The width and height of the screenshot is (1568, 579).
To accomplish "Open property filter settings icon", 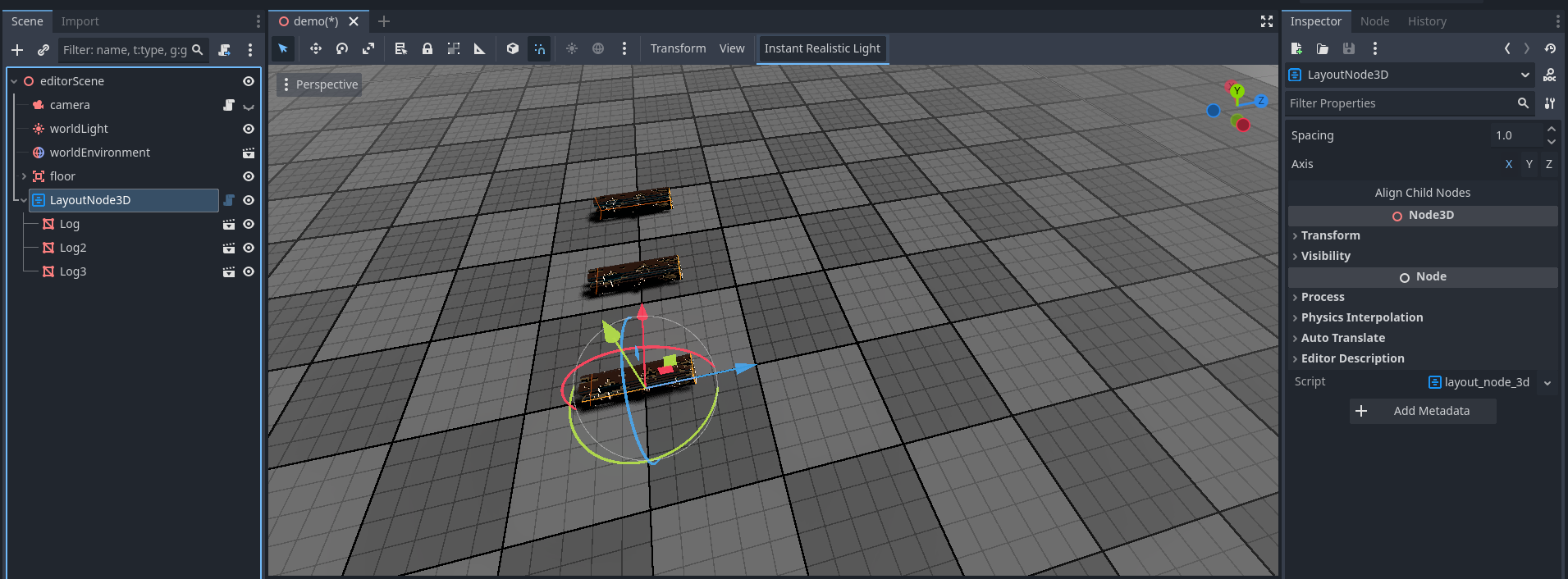I will pyautogui.click(x=1550, y=103).
